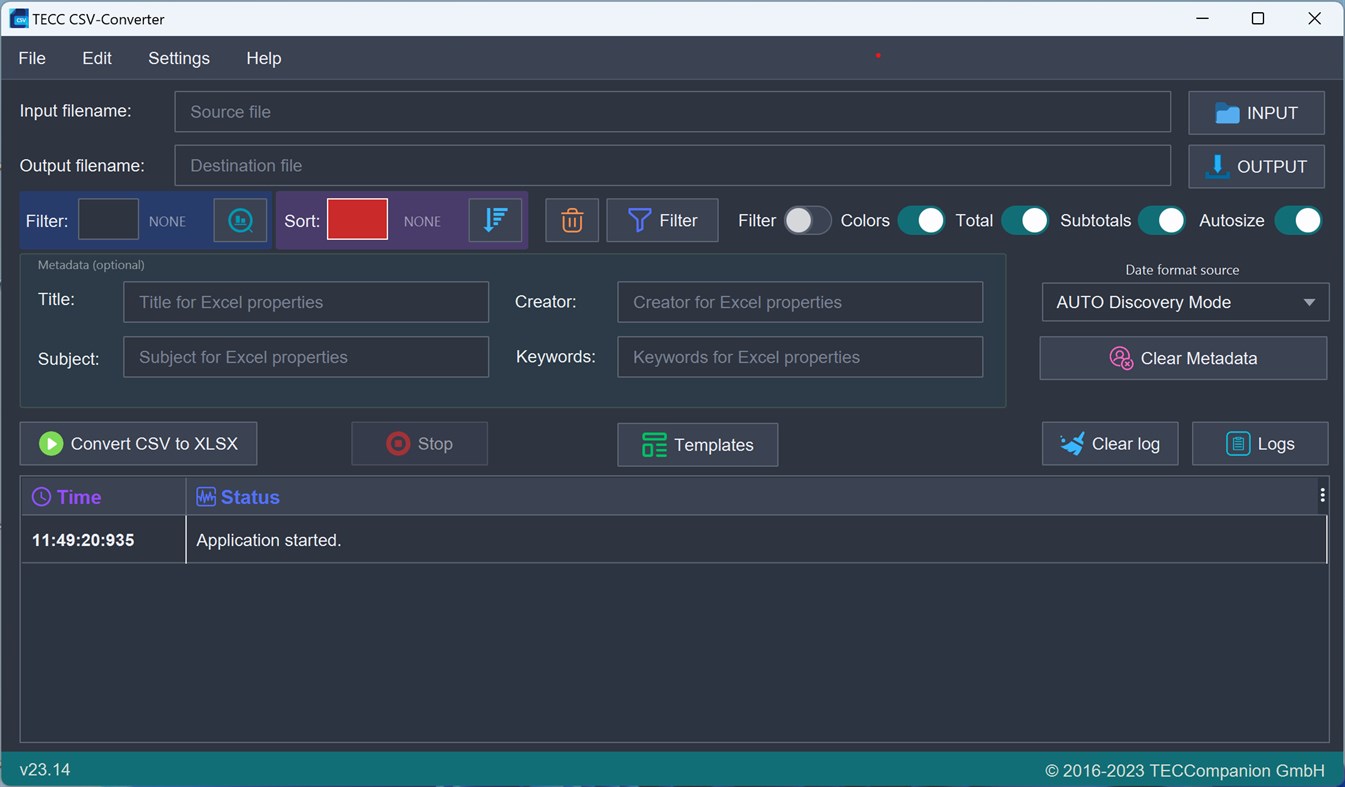Click Clear Metadata button
The width and height of the screenshot is (1345, 787).
coord(1184,358)
